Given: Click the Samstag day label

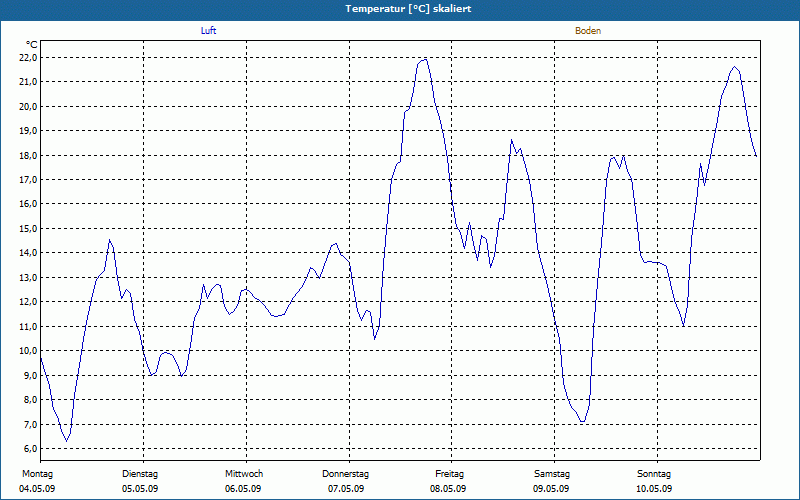Looking at the screenshot, I should coord(552,474).
